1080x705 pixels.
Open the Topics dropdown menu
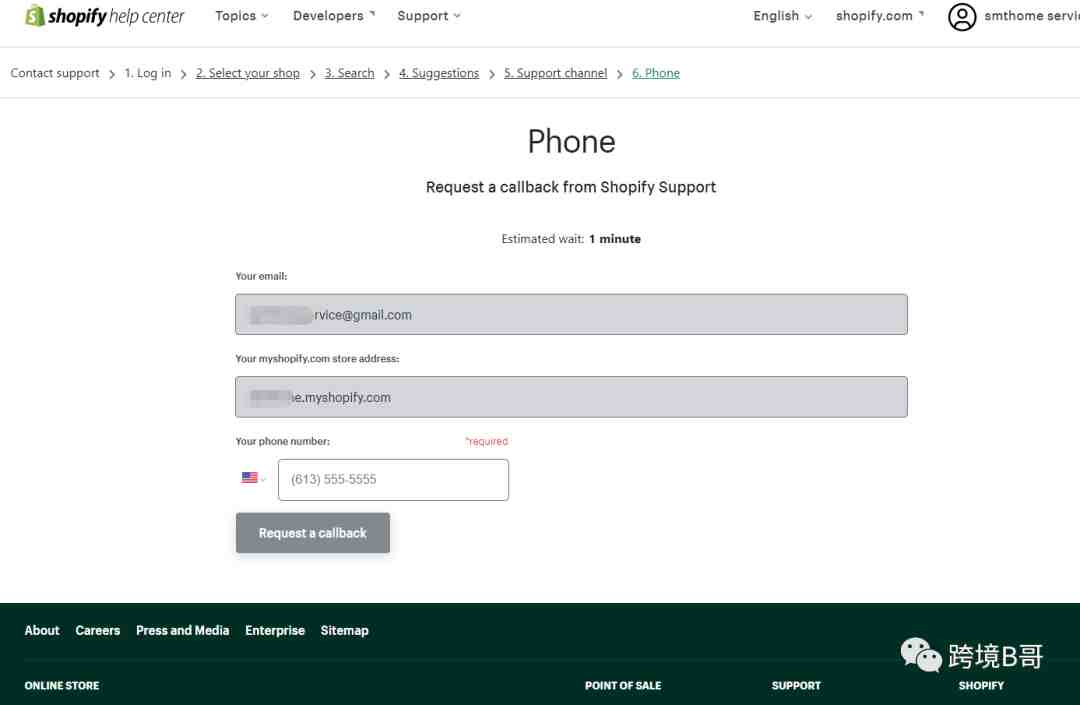click(242, 16)
